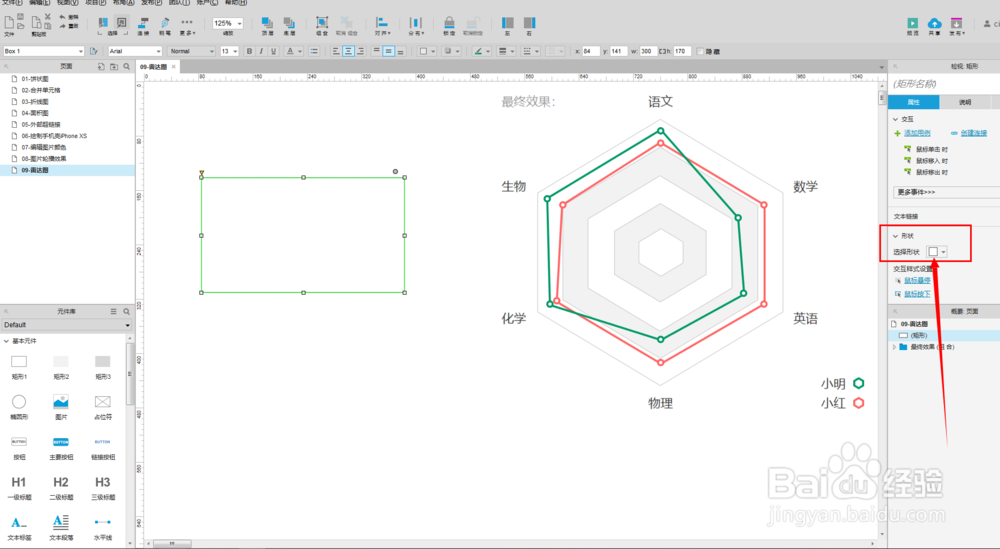Click the bullet list icon
Viewport: 1000px width, 549px height.
pyautogui.click(x=314, y=51)
